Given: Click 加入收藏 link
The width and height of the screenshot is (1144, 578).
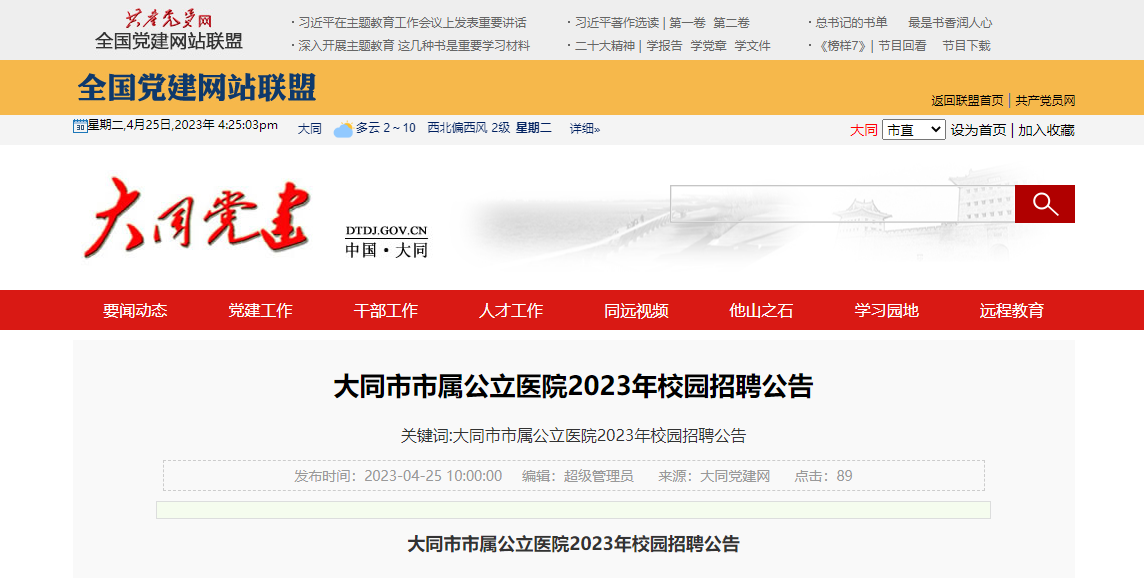Looking at the screenshot, I should (1046, 130).
